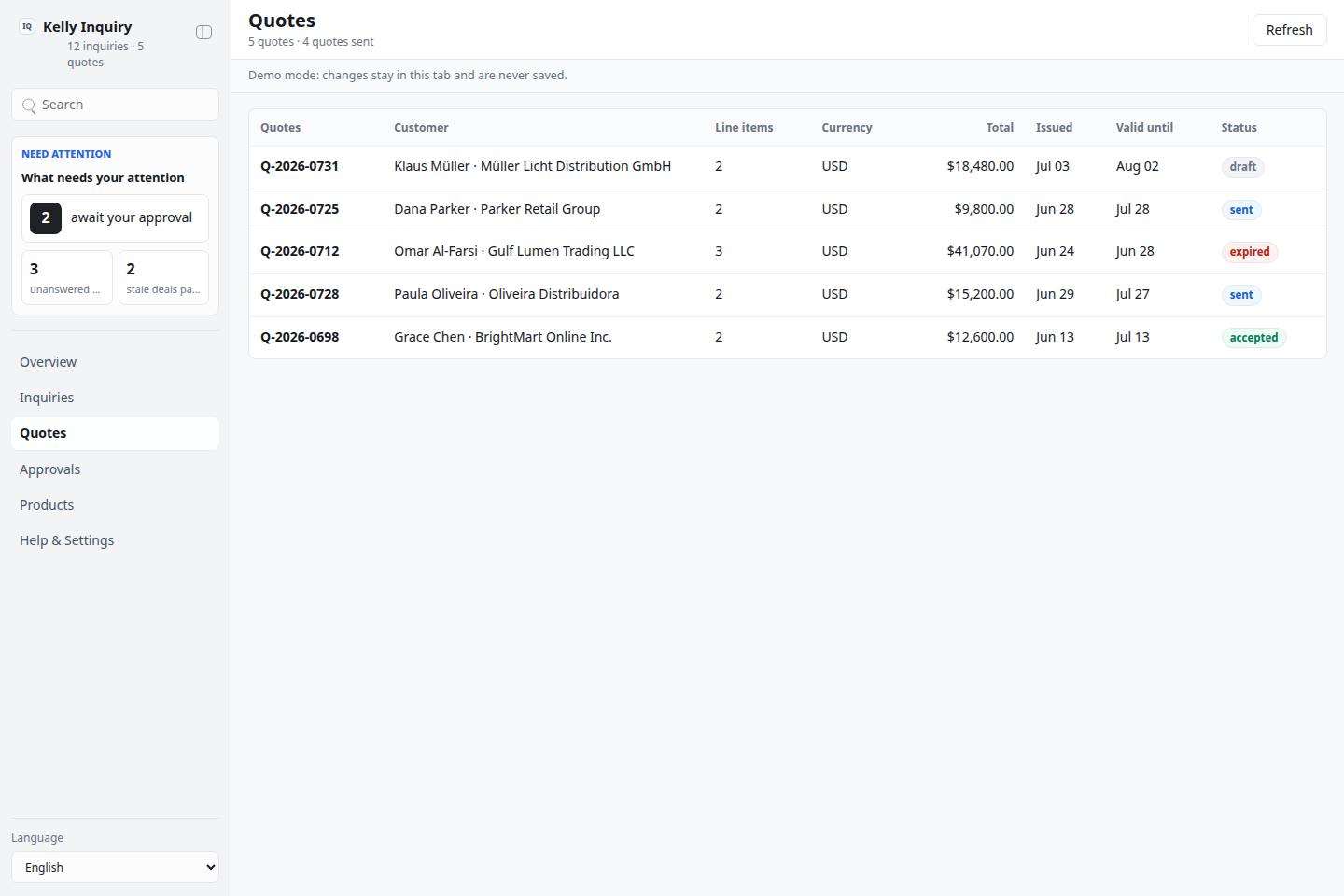The height and width of the screenshot is (896, 1344).
Task: Open quote Q-2026-0731
Action: (x=300, y=166)
